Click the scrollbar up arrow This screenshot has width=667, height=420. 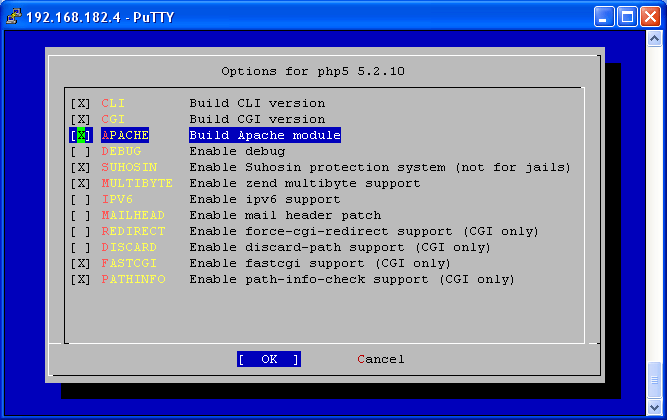(x=654, y=39)
